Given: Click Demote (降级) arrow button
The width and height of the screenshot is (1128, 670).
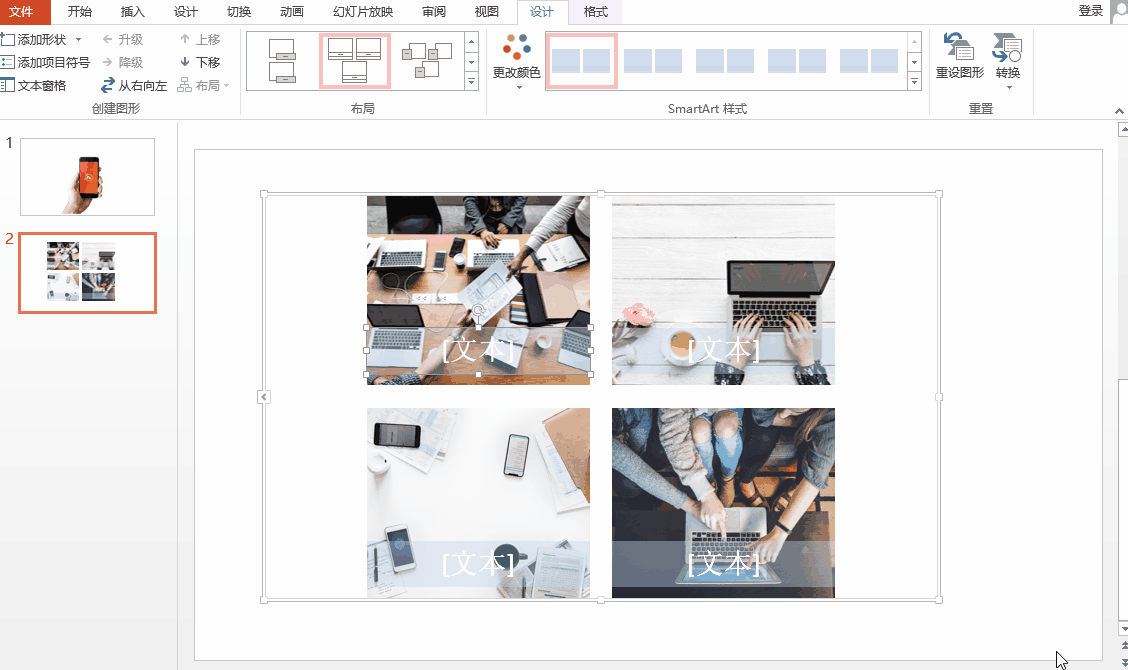Looking at the screenshot, I should coord(123,63).
